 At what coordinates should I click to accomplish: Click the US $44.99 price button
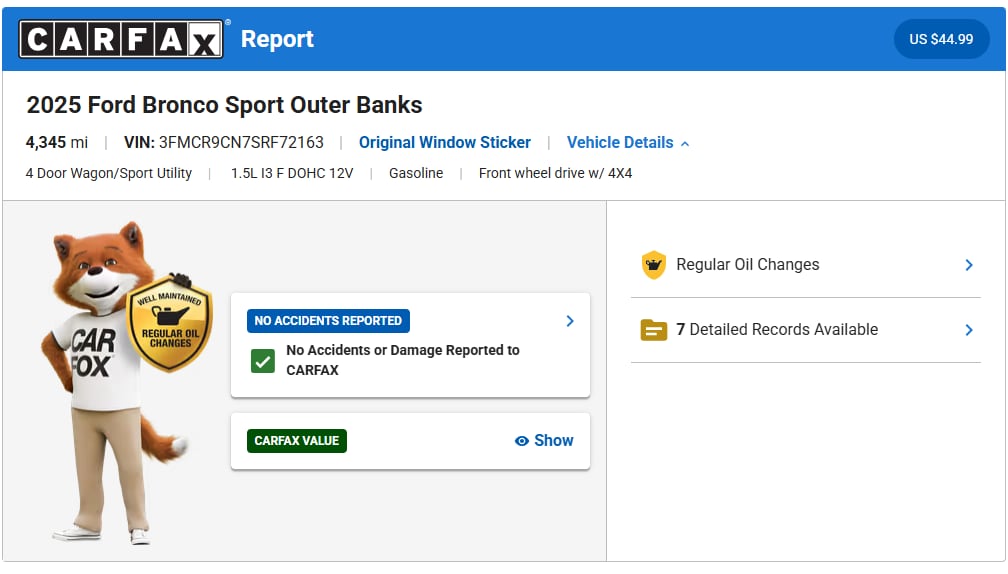pyautogui.click(x=941, y=39)
